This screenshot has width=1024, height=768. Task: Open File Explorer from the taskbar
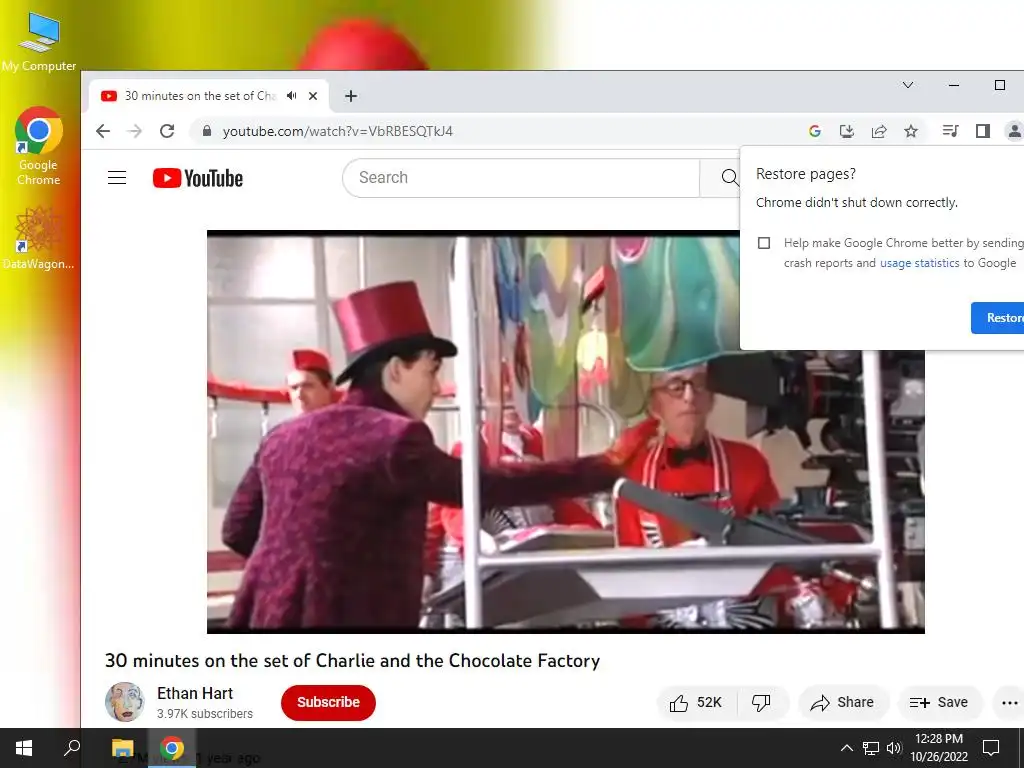coord(123,748)
